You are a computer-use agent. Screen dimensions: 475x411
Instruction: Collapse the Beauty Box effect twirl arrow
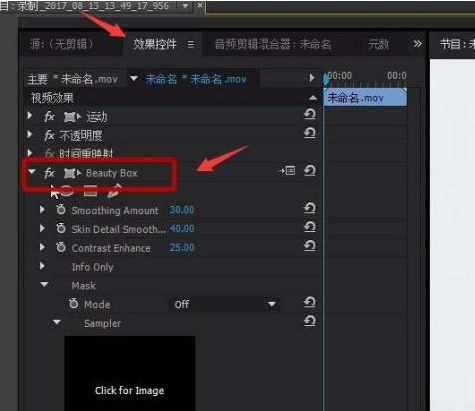32,171
